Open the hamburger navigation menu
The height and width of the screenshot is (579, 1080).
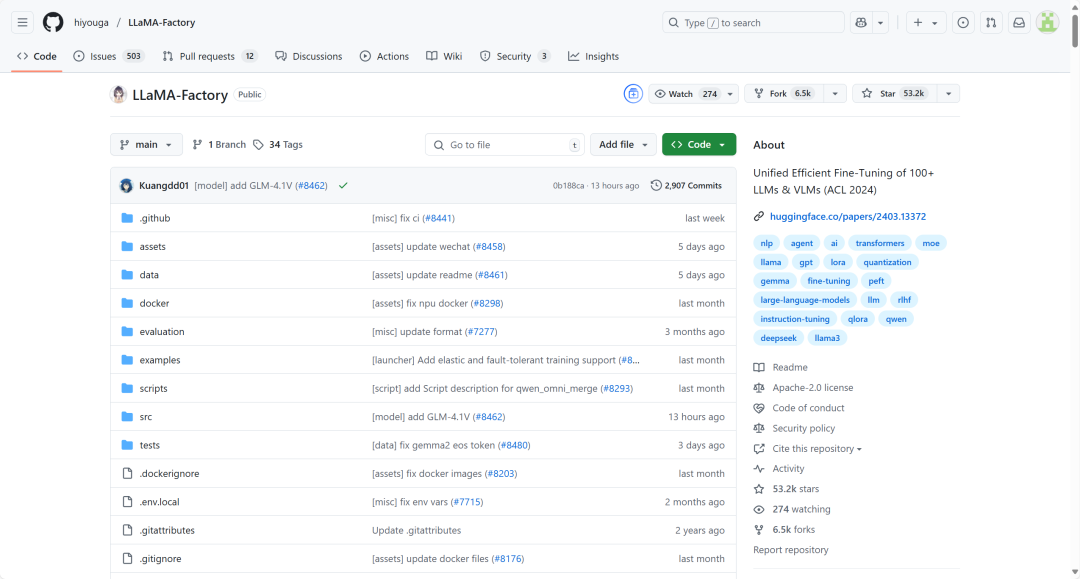coord(23,22)
